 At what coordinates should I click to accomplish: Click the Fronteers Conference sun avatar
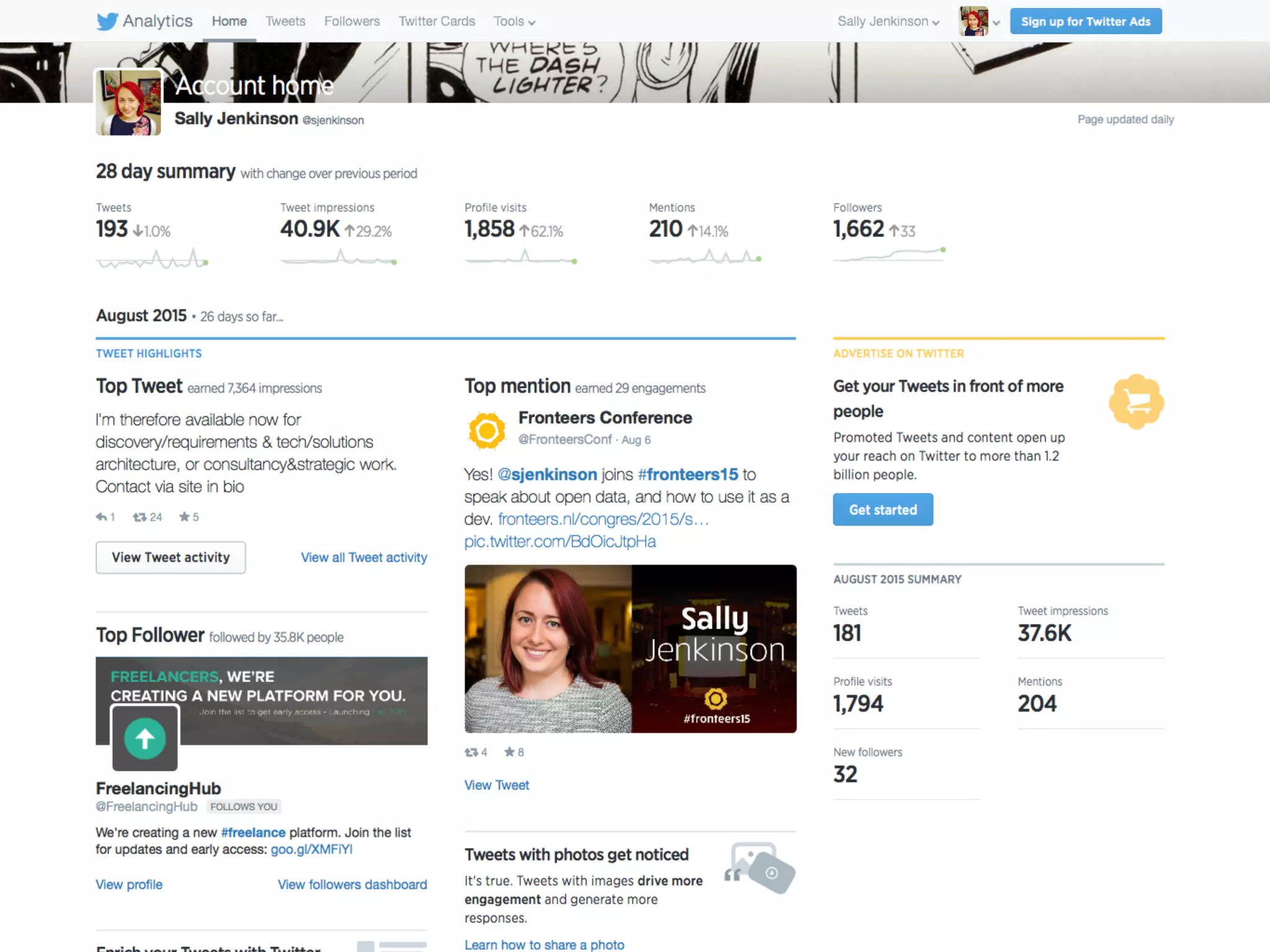pos(487,430)
